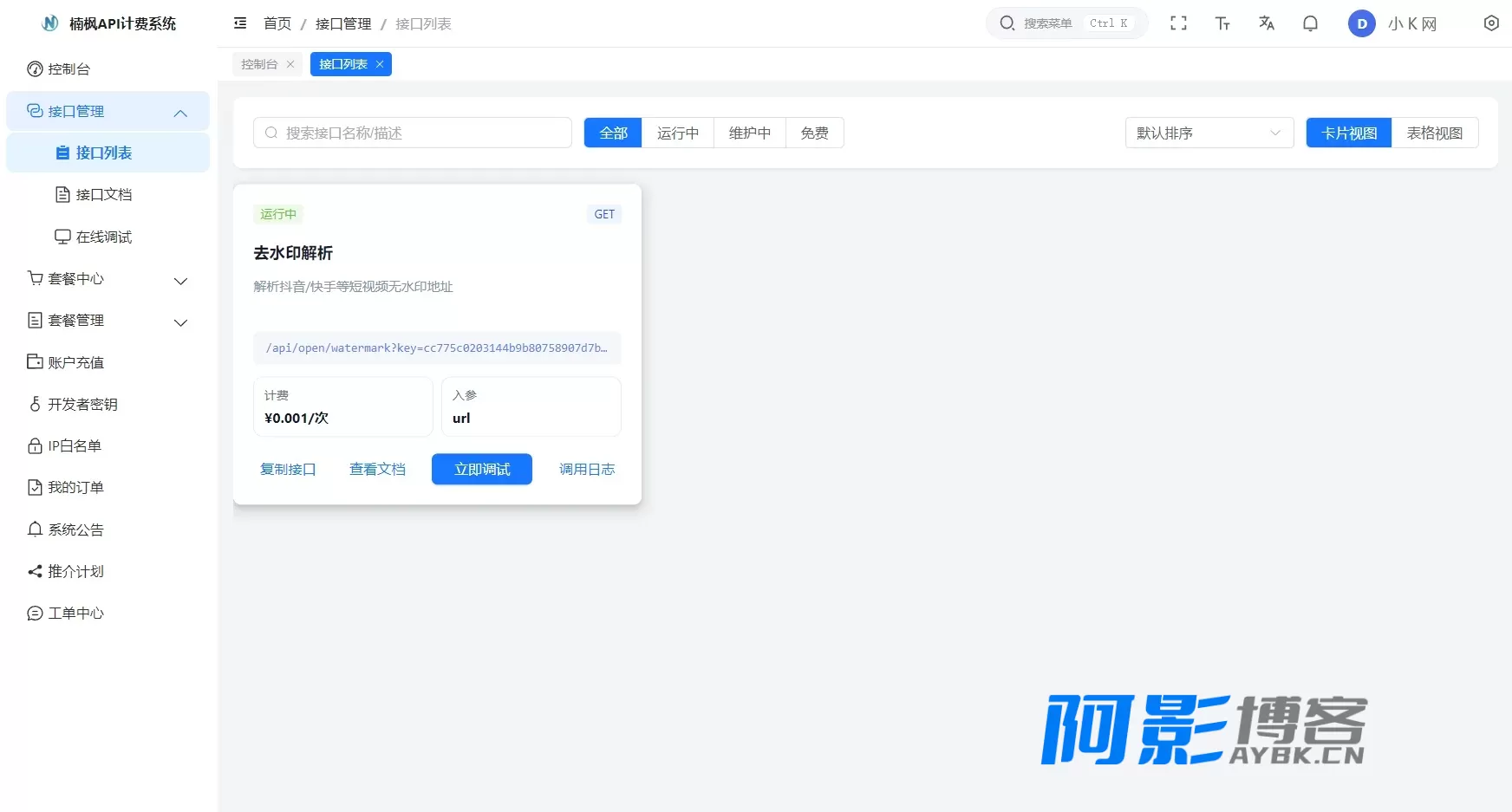
Task: Filter interfaces by 运行中 status
Action: 678,133
